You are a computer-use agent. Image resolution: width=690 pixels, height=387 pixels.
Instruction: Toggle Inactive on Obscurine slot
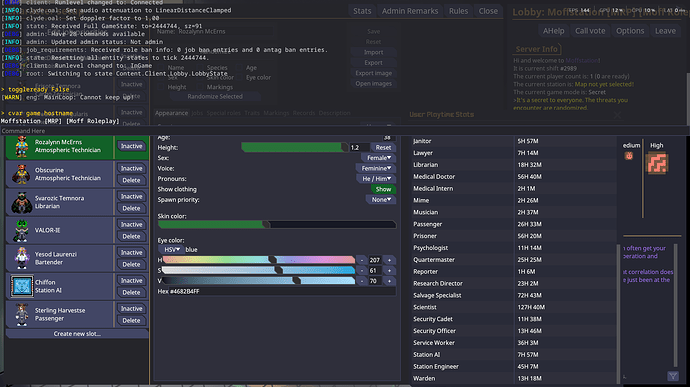(x=132, y=169)
